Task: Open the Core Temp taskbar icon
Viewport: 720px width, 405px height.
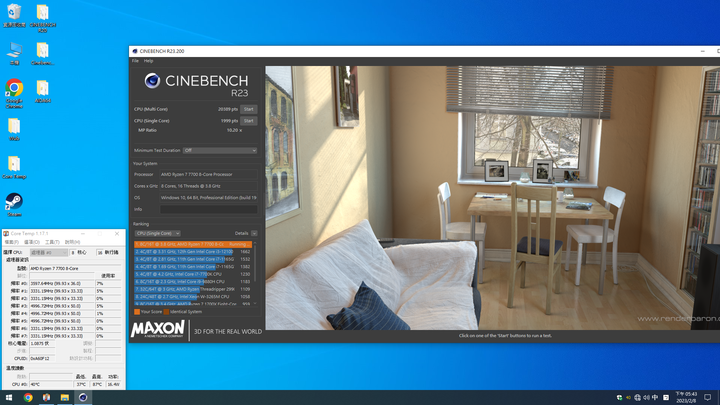Action: (x=46, y=398)
